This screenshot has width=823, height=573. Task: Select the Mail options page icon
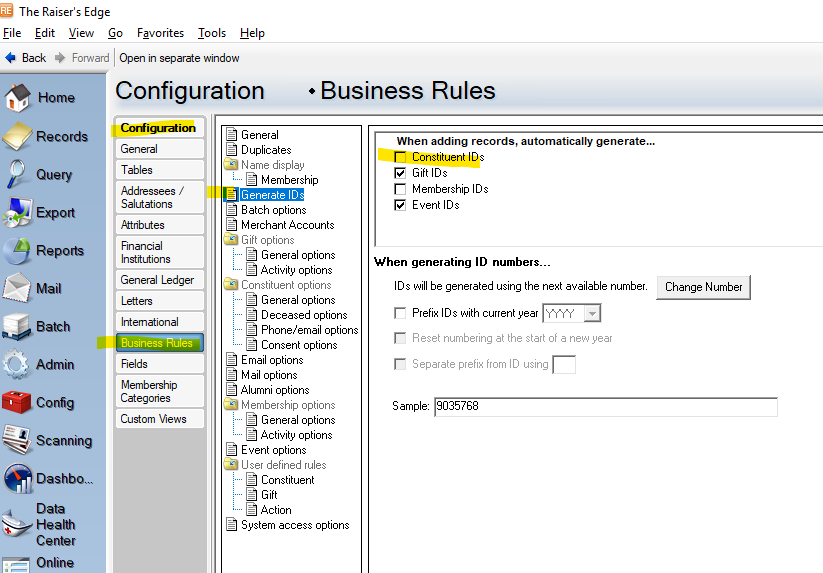(231, 375)
